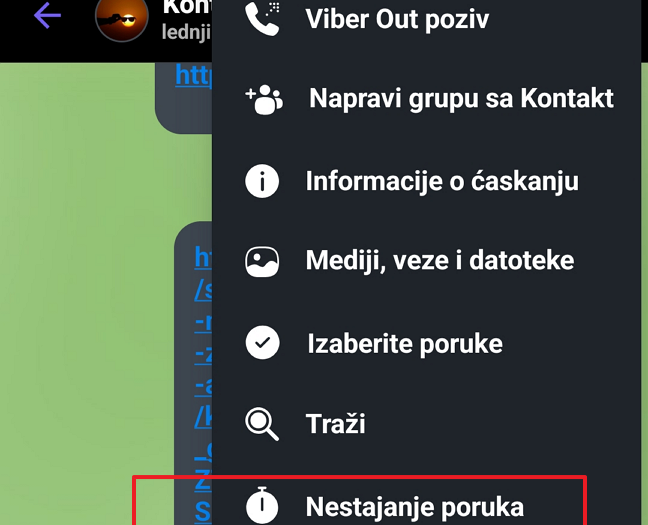The image size is (648, 525).
Task: Tap the contact name in header
Action: coord(187,7)
